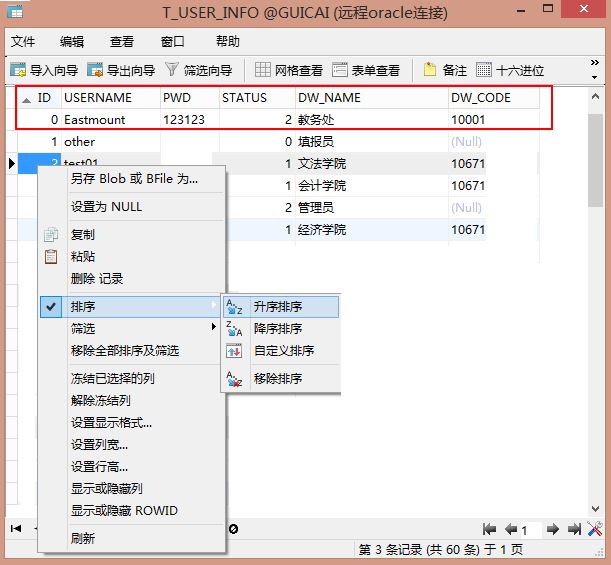
Task: Select the 经济学院 cell
Action: tap(372, 230)
